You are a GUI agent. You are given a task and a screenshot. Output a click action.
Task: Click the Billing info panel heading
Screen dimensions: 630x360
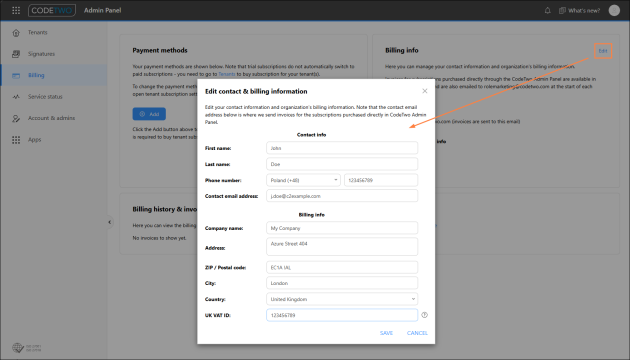[402, 50]
